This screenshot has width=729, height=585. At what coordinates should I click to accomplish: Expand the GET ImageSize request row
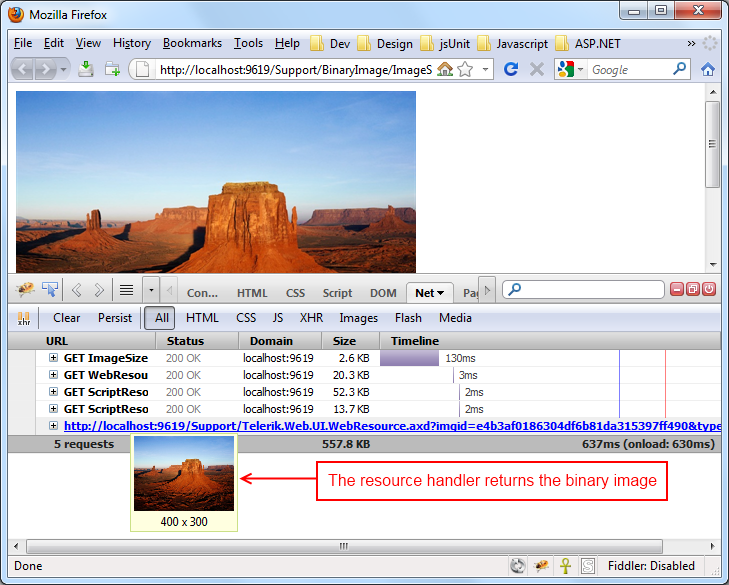(53, 358)
